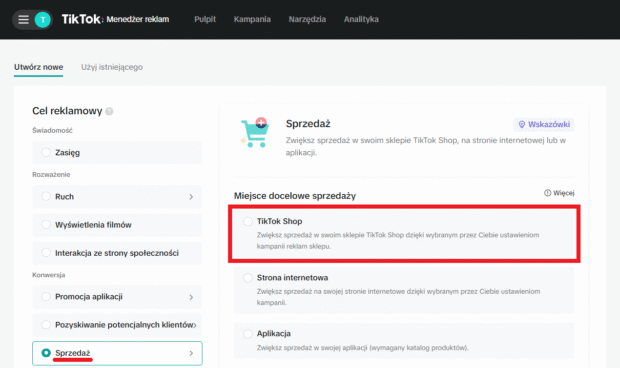Click the TikTok logo

[81, 19]
